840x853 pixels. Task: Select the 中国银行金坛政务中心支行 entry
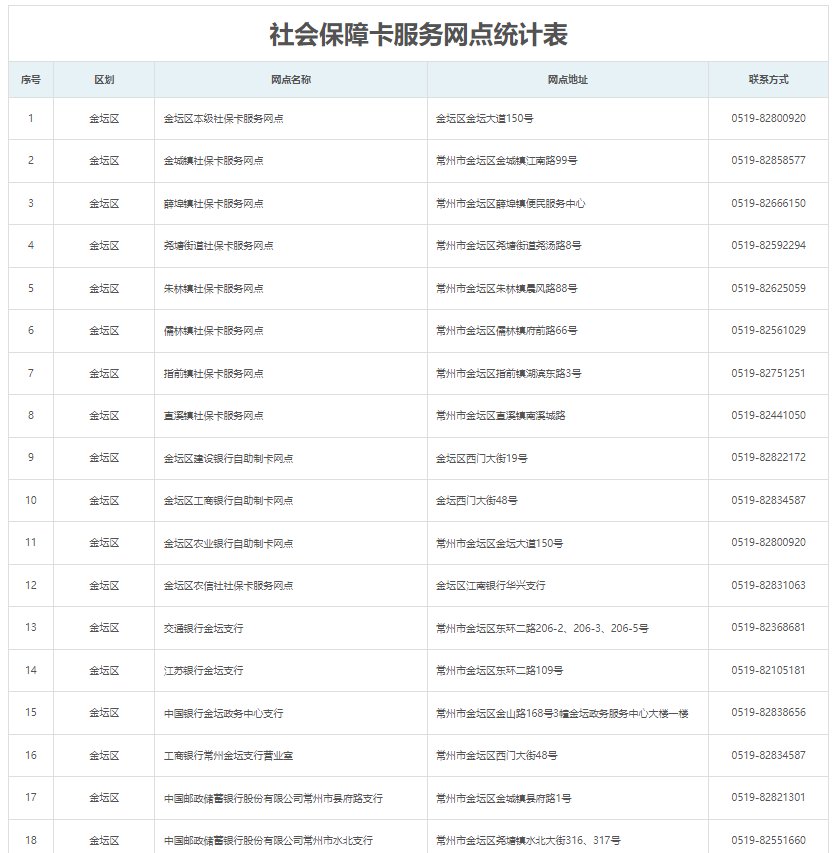pyautogui.click(x=223, y=713)
